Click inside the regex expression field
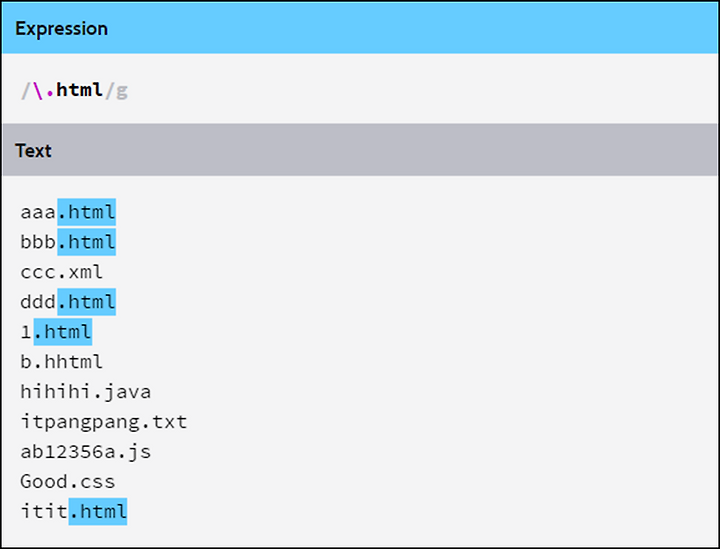This screenshot has width=720, height=549. pyautogui.click(x=360, y=89)
